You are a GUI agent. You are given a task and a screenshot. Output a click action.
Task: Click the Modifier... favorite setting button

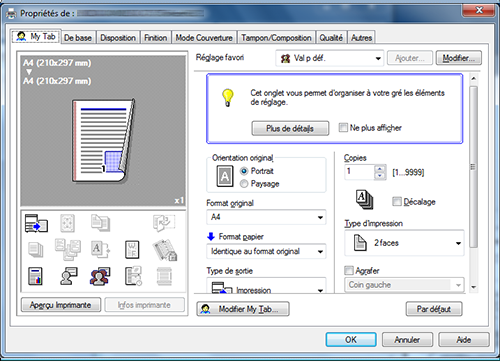pos(459,58)
